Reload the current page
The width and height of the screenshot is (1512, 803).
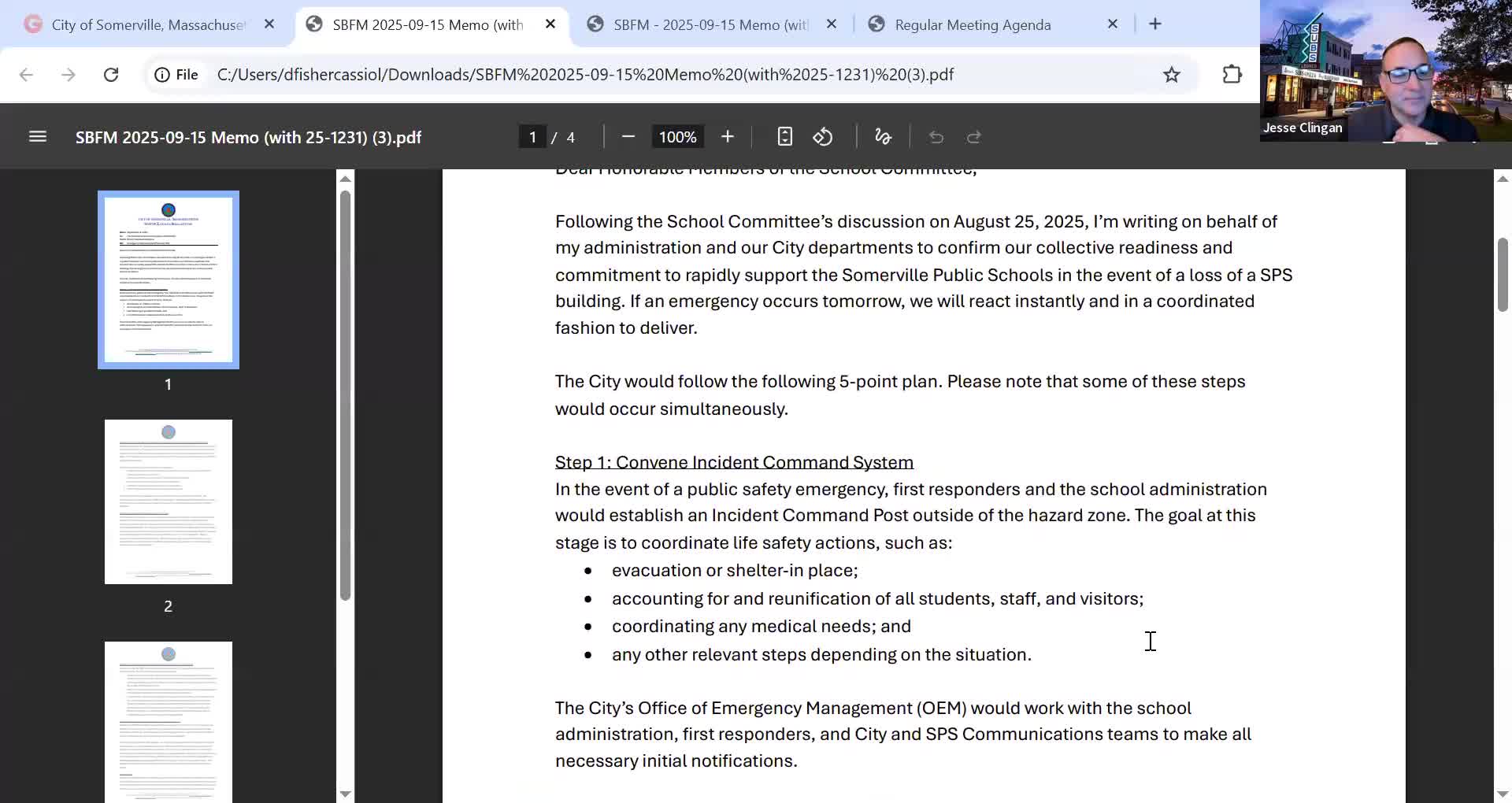coord(111,75)
